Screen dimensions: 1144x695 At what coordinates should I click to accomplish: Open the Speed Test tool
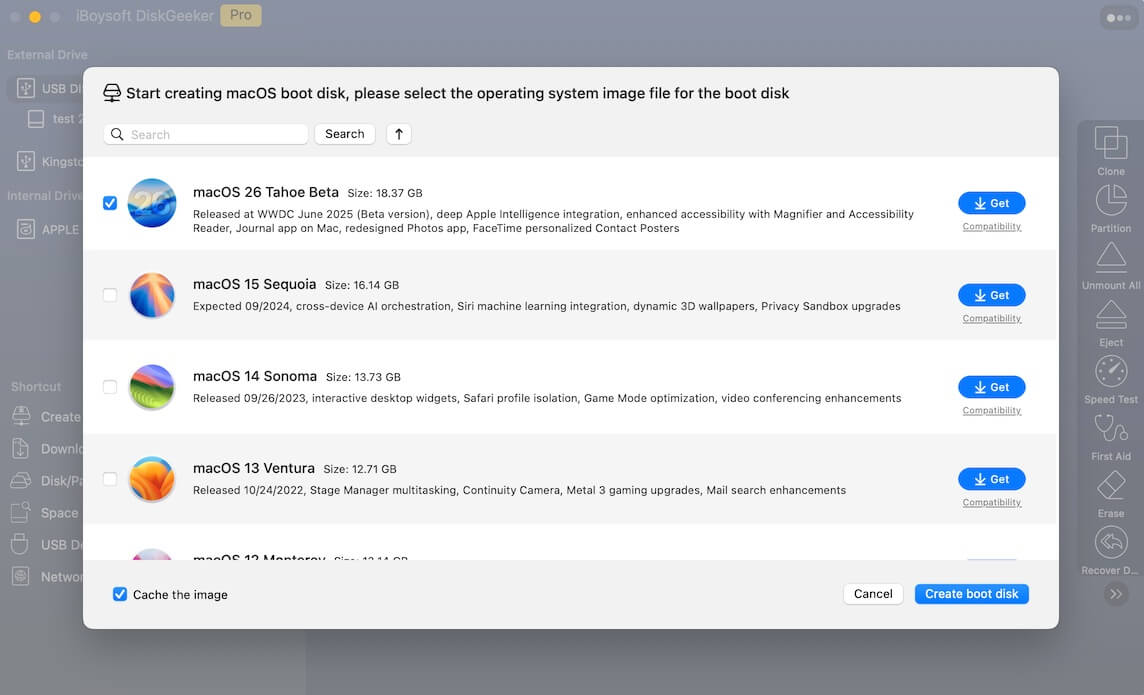click(x=1111, y=371)
